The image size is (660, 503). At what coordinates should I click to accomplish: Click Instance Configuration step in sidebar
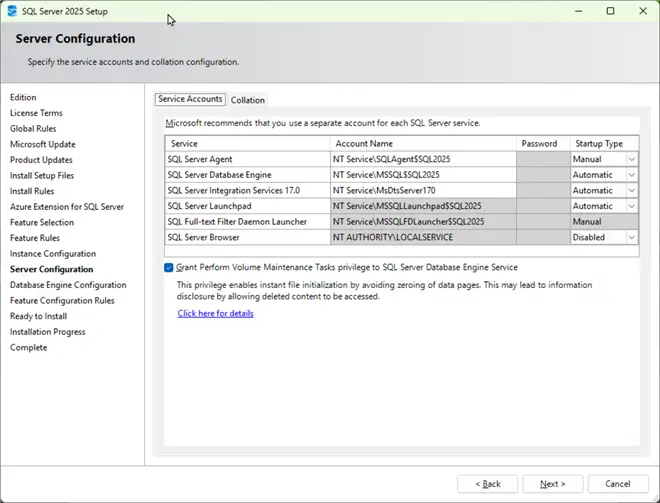pyautogui.click(x=53, y=254)
